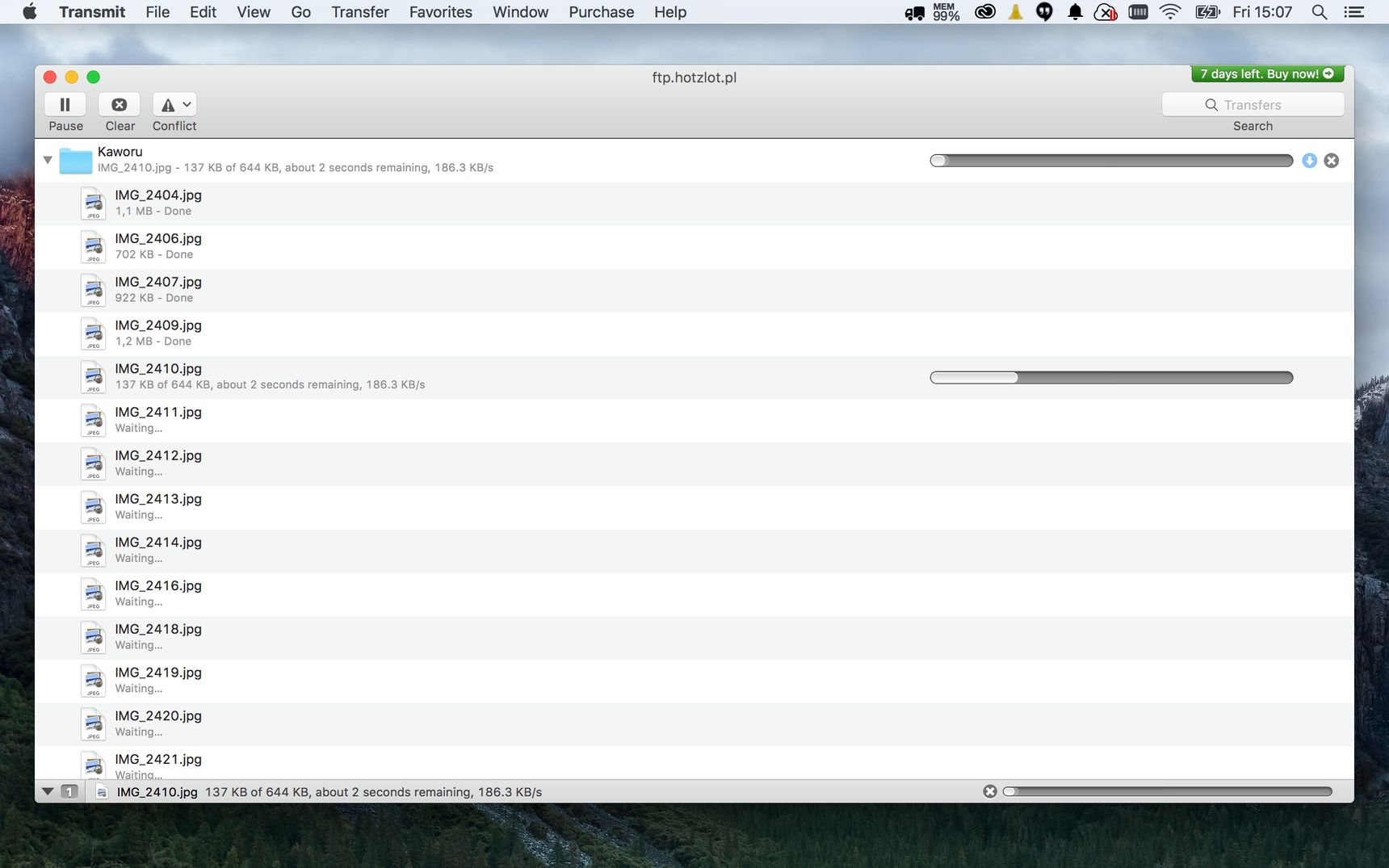The height and width of the screenshot is (868, 1389).
Task: Open the Wi-Fi status menu
Action: click(x=1170, y=12)
